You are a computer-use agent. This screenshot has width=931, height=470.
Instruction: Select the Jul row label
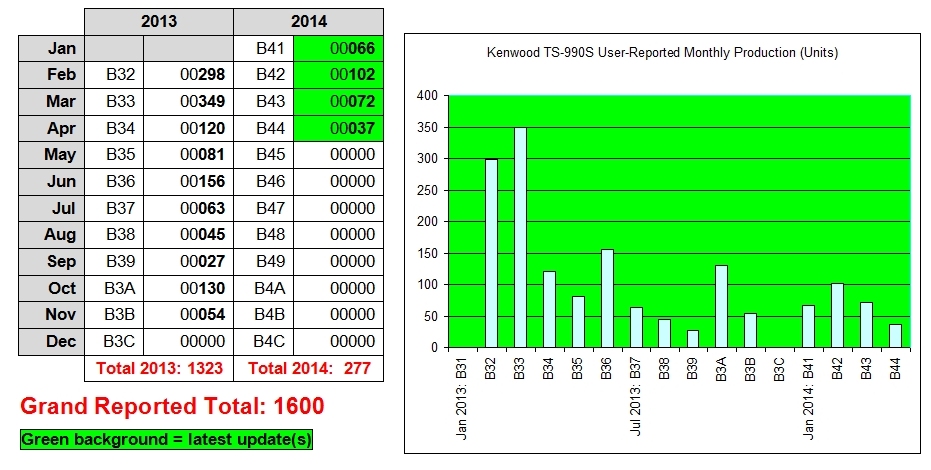coord(52,208)
